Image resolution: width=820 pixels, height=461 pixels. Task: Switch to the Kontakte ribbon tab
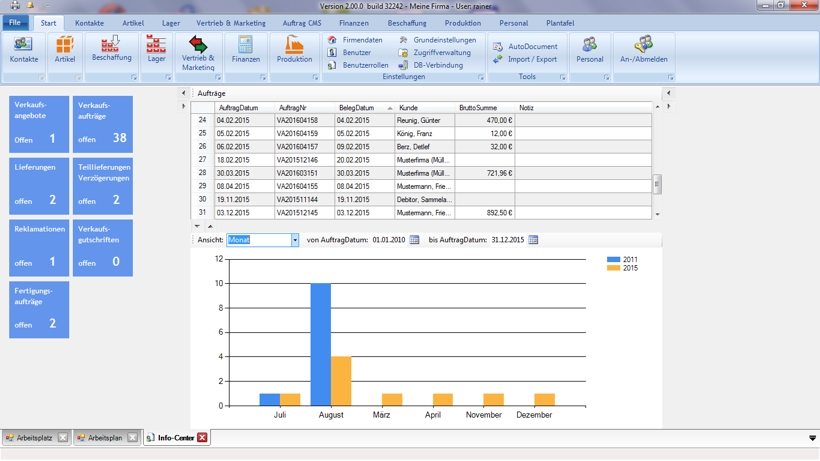(x=89, y=23)
